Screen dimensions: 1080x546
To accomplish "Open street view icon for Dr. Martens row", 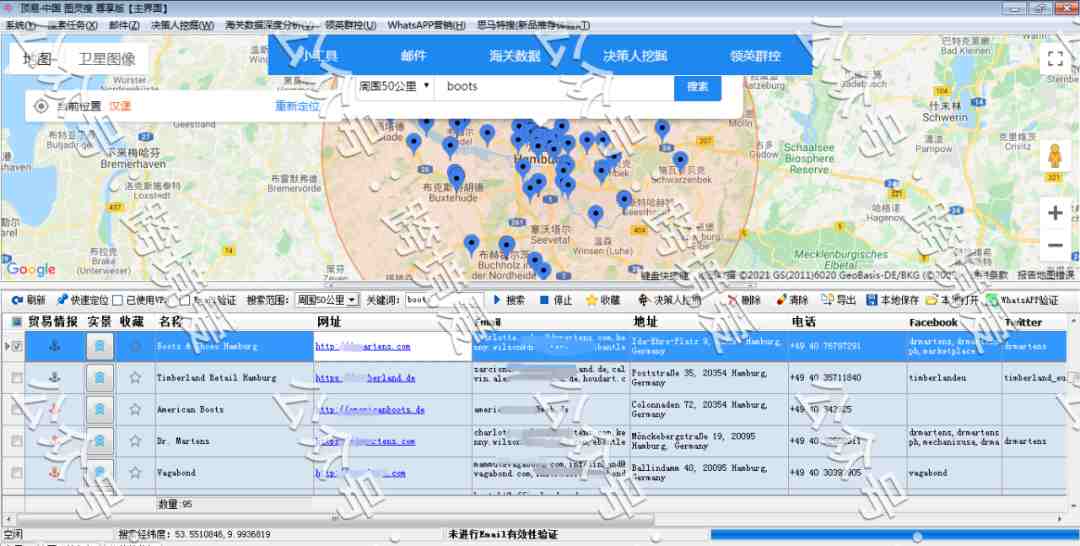I will (x=100, y=441).
